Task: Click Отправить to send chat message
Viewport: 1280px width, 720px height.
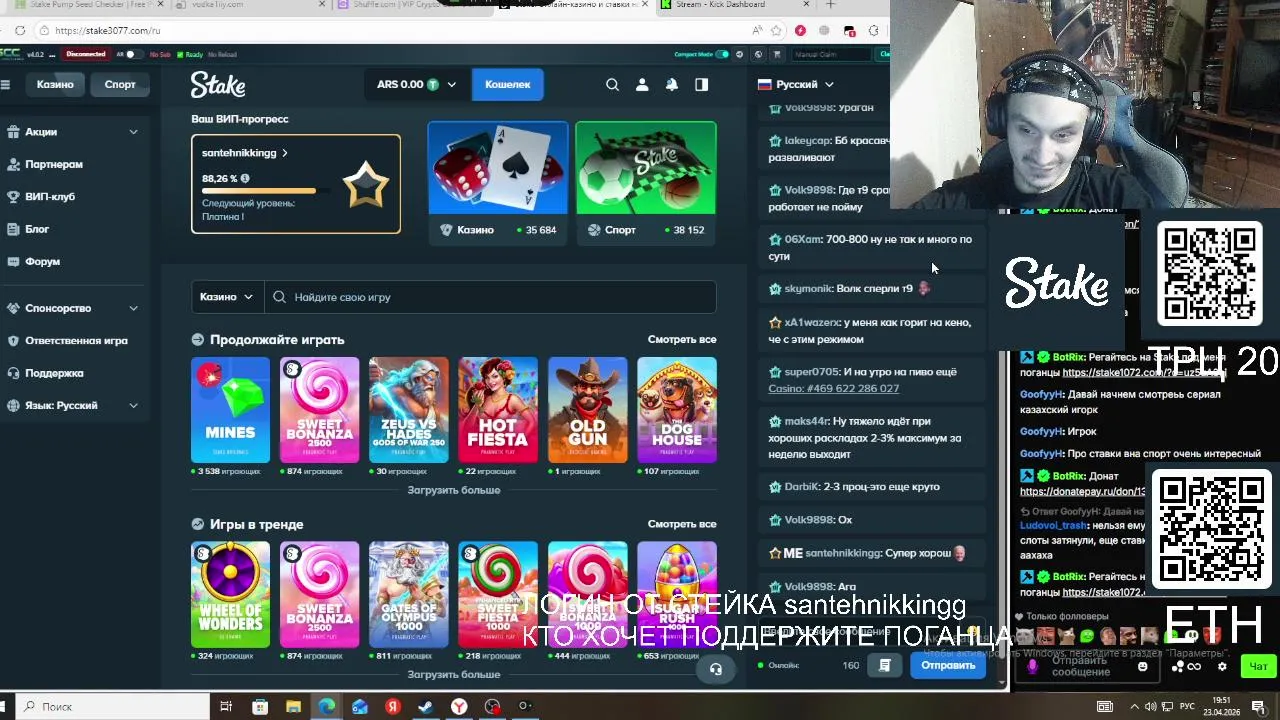Action: click(x=948, y=665)
